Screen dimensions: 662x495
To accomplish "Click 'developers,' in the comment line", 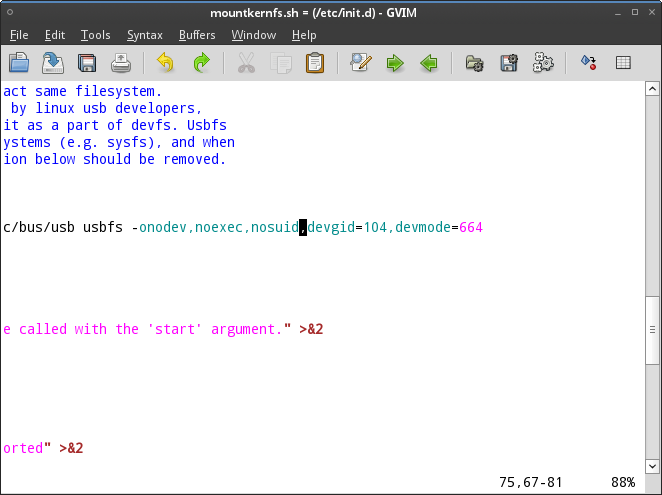I will pos(159,108).
